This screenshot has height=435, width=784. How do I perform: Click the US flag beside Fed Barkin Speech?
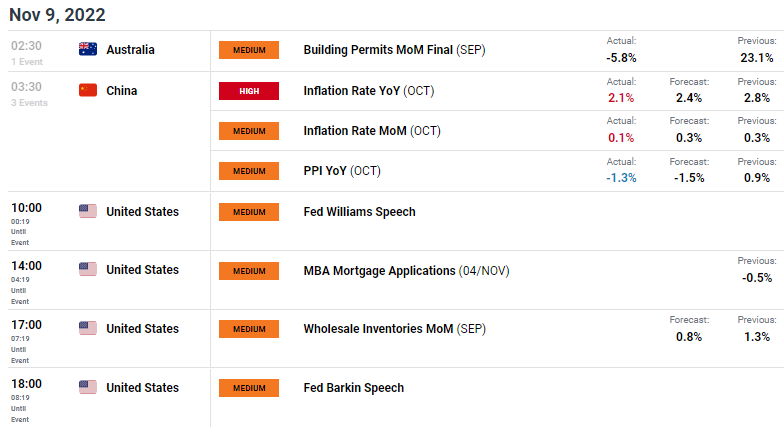coord(88,387)
